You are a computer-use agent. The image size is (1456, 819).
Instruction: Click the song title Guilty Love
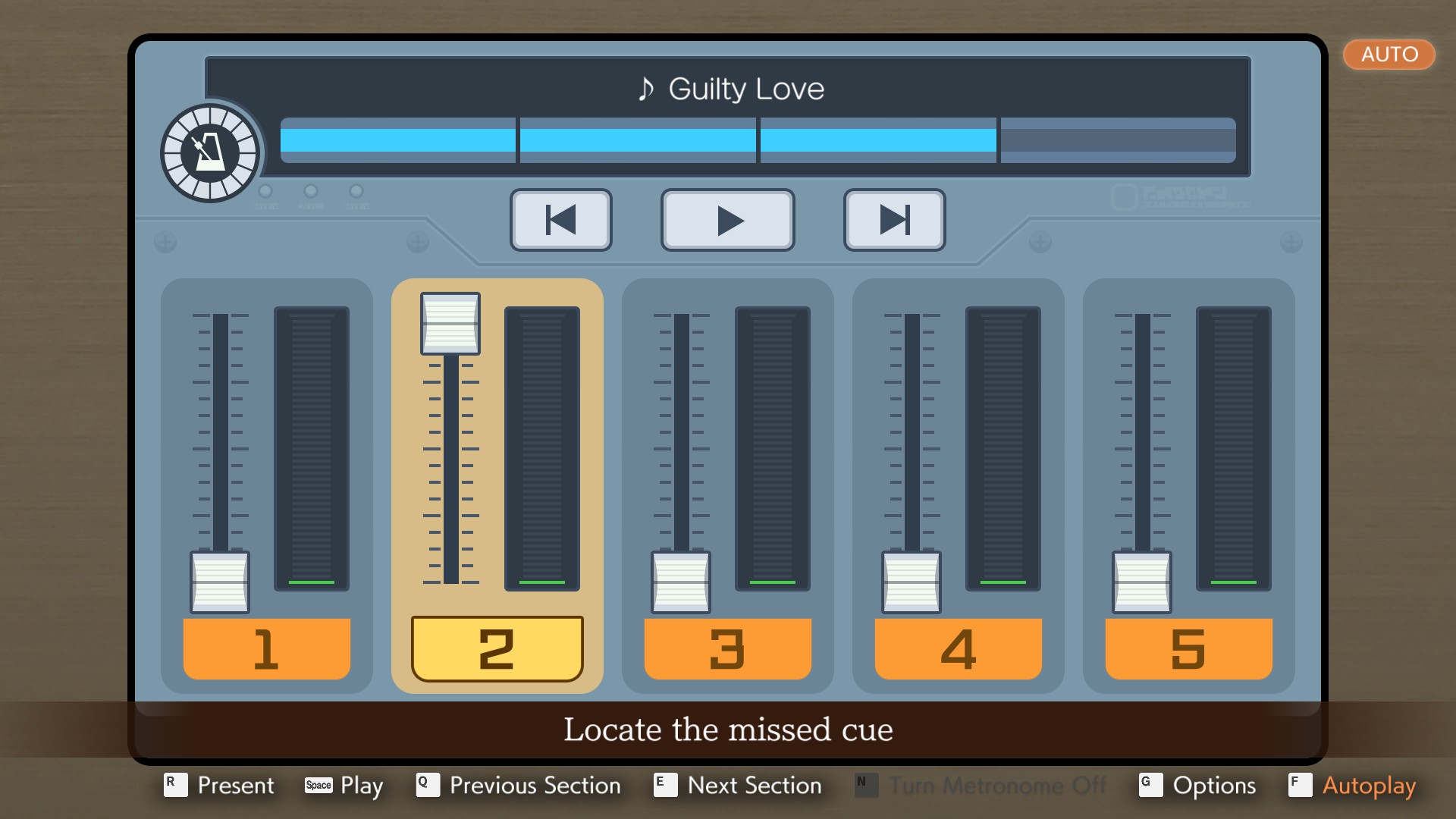727,88
